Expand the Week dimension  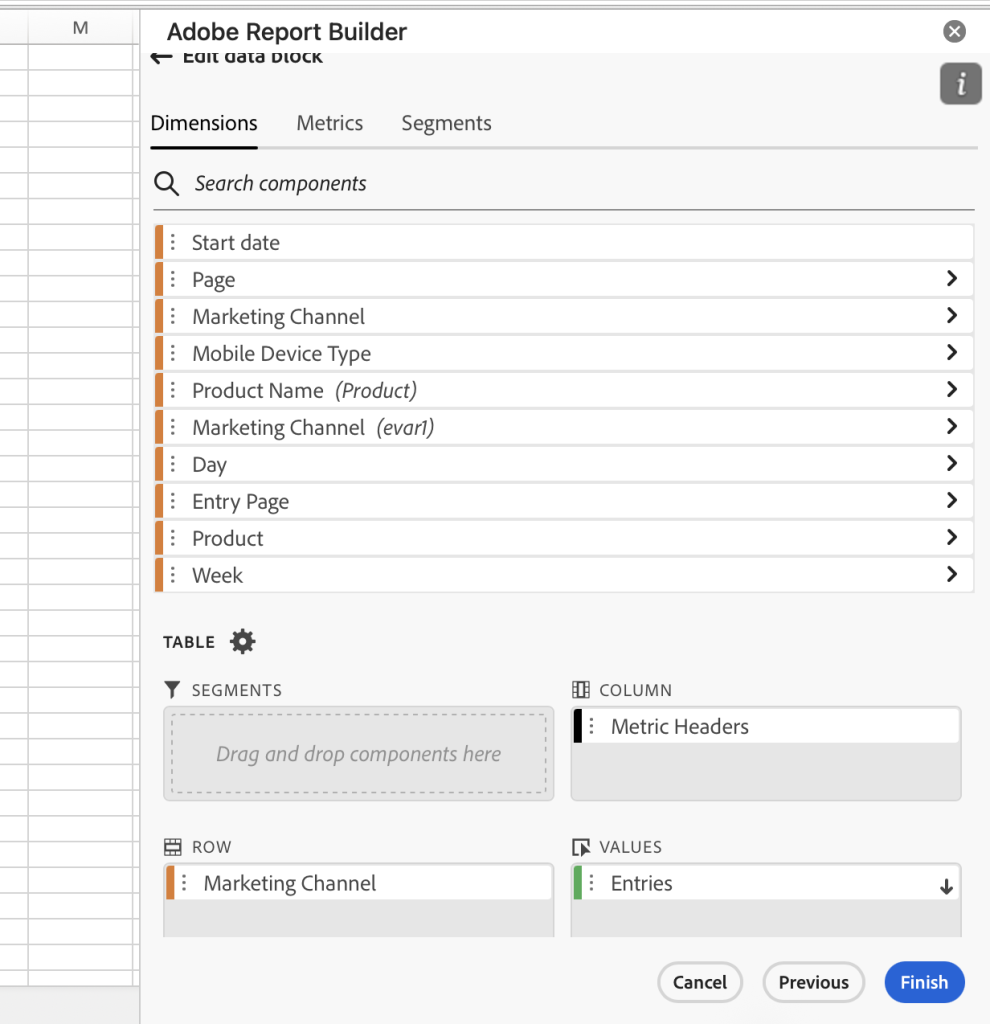coord(952,575)
